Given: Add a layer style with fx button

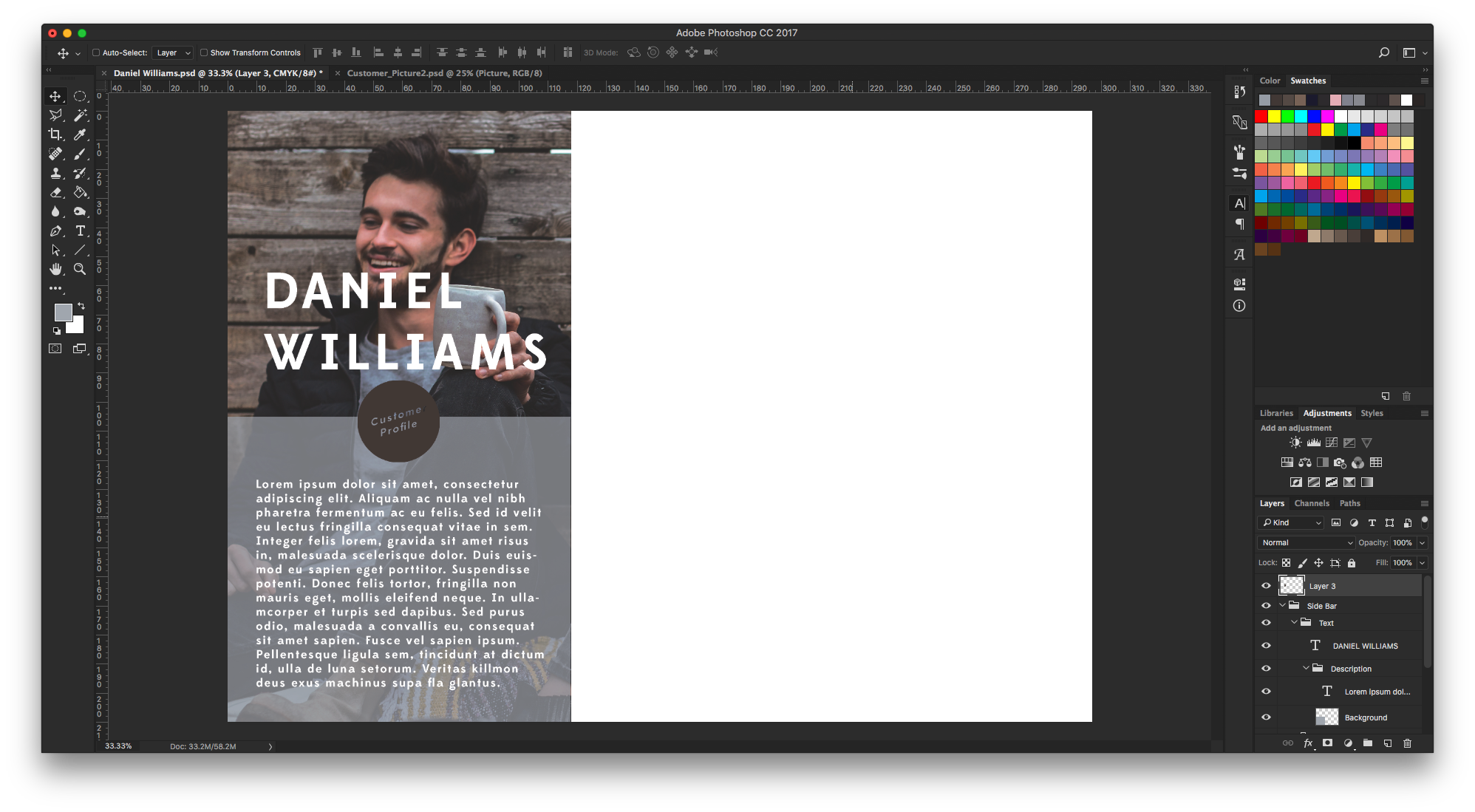Looking at the screenshot, I should click(x=1308, y=743).
